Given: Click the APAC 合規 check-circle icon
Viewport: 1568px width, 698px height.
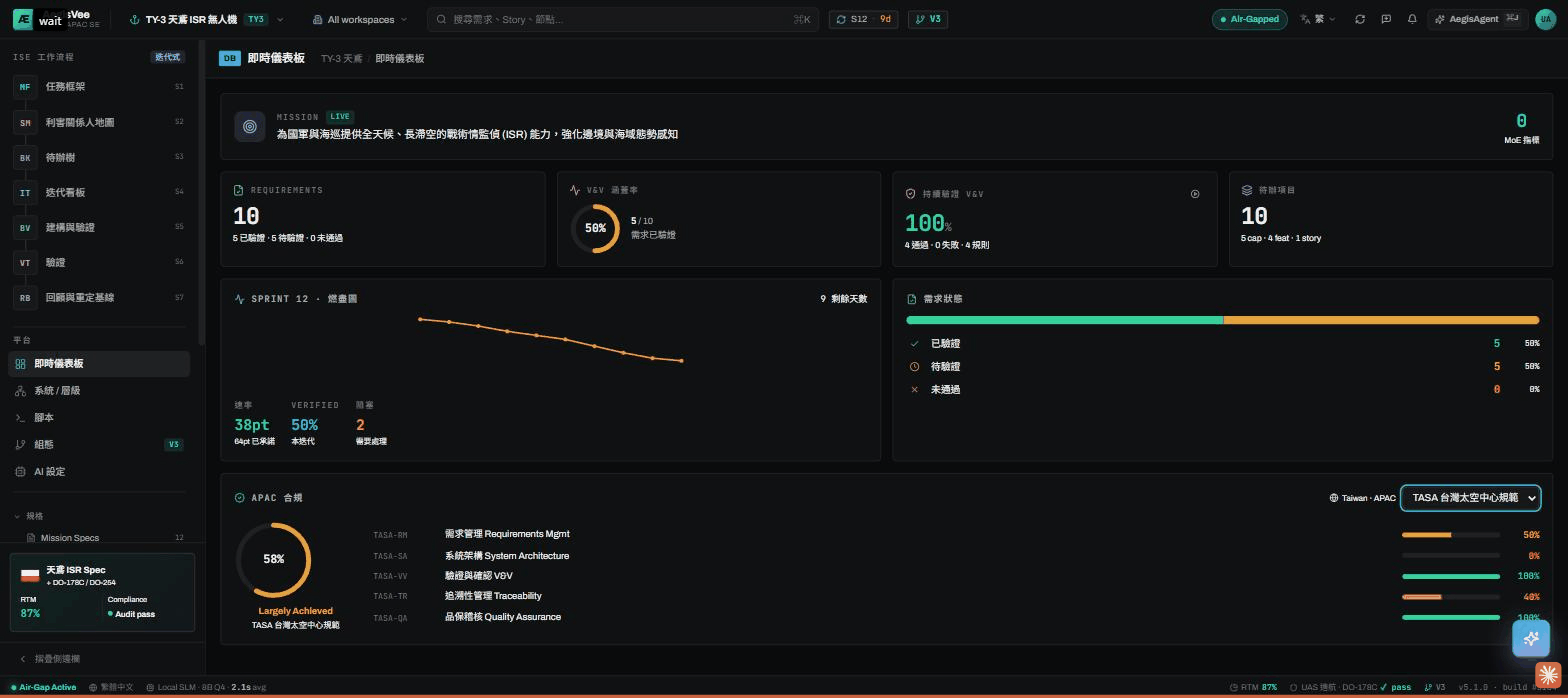Looking at the screenshot, I should coord(240,498).
